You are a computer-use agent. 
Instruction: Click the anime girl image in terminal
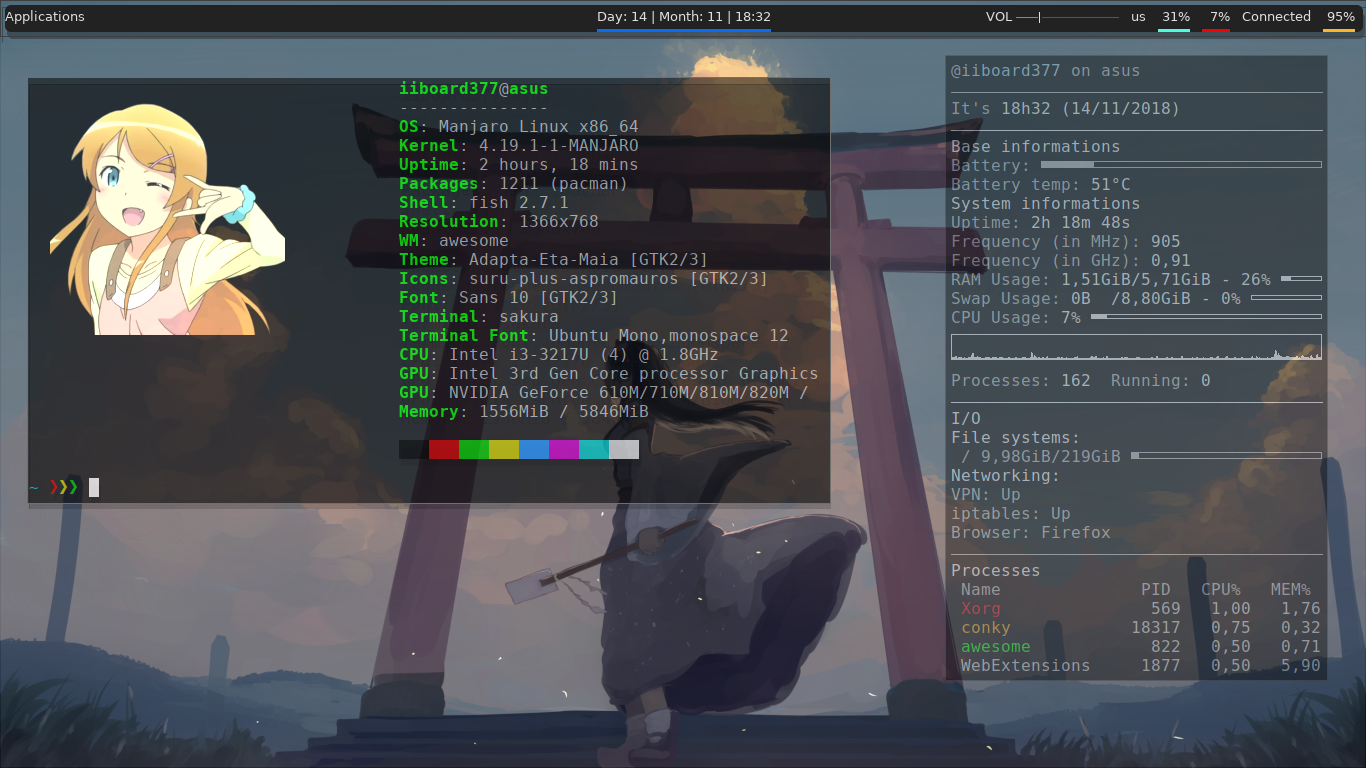tap(167, 219)
